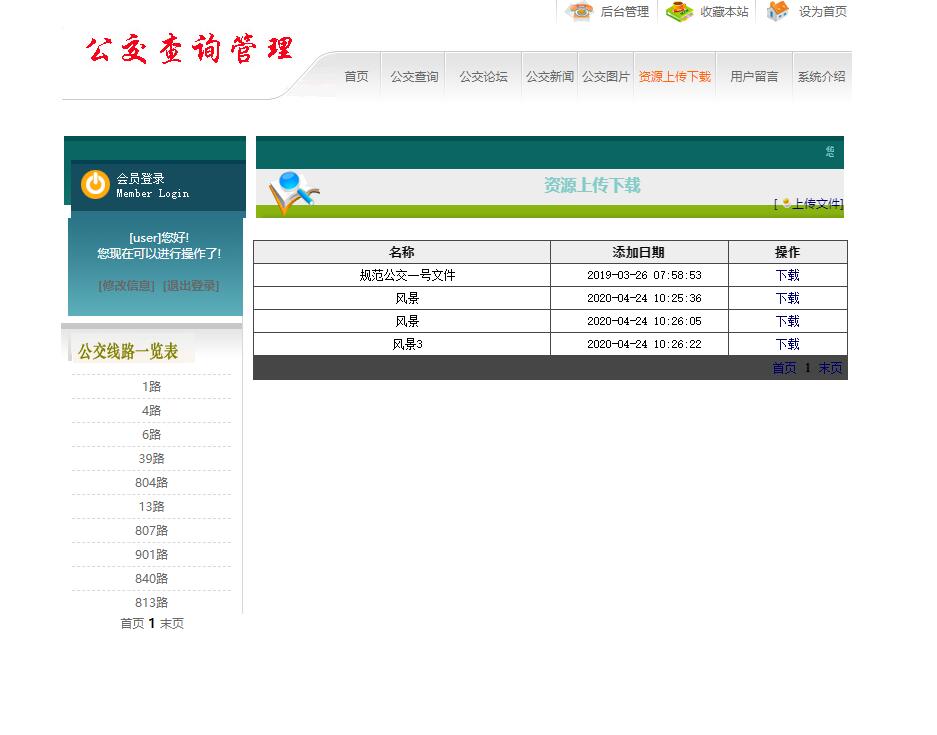The width and height of the screenshot is (937, 735).
Task: Open the 公交图片 tab
Action: pos(605,75)
